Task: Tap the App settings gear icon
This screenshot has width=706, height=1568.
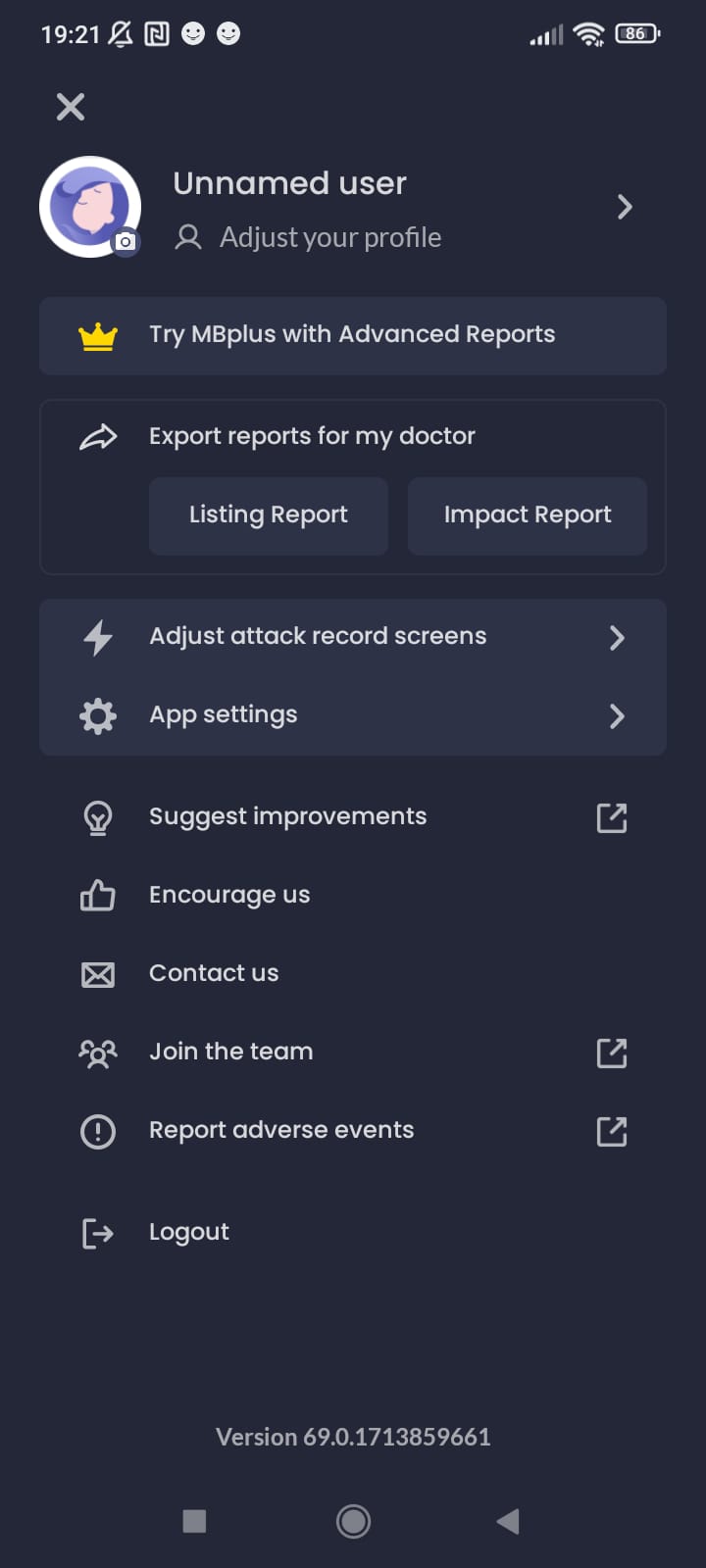Action: 98,716
